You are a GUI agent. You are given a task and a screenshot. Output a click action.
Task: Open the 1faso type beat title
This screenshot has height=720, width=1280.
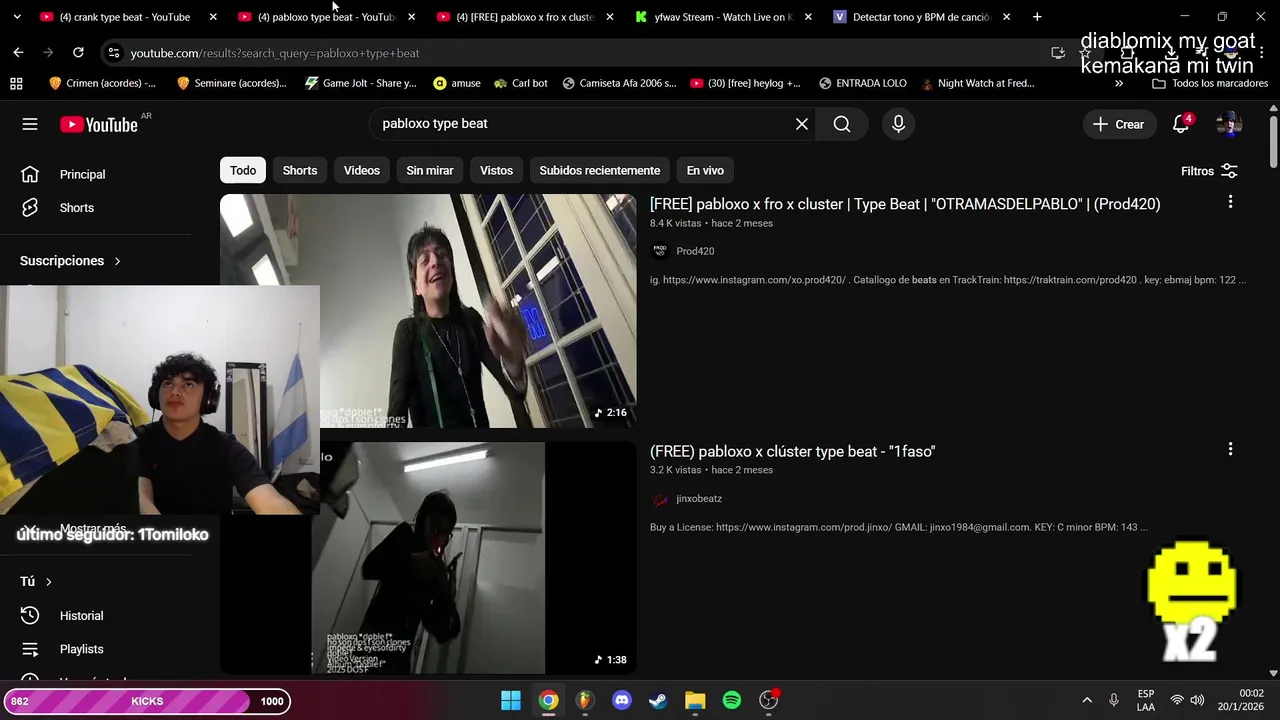coord(792,452)
